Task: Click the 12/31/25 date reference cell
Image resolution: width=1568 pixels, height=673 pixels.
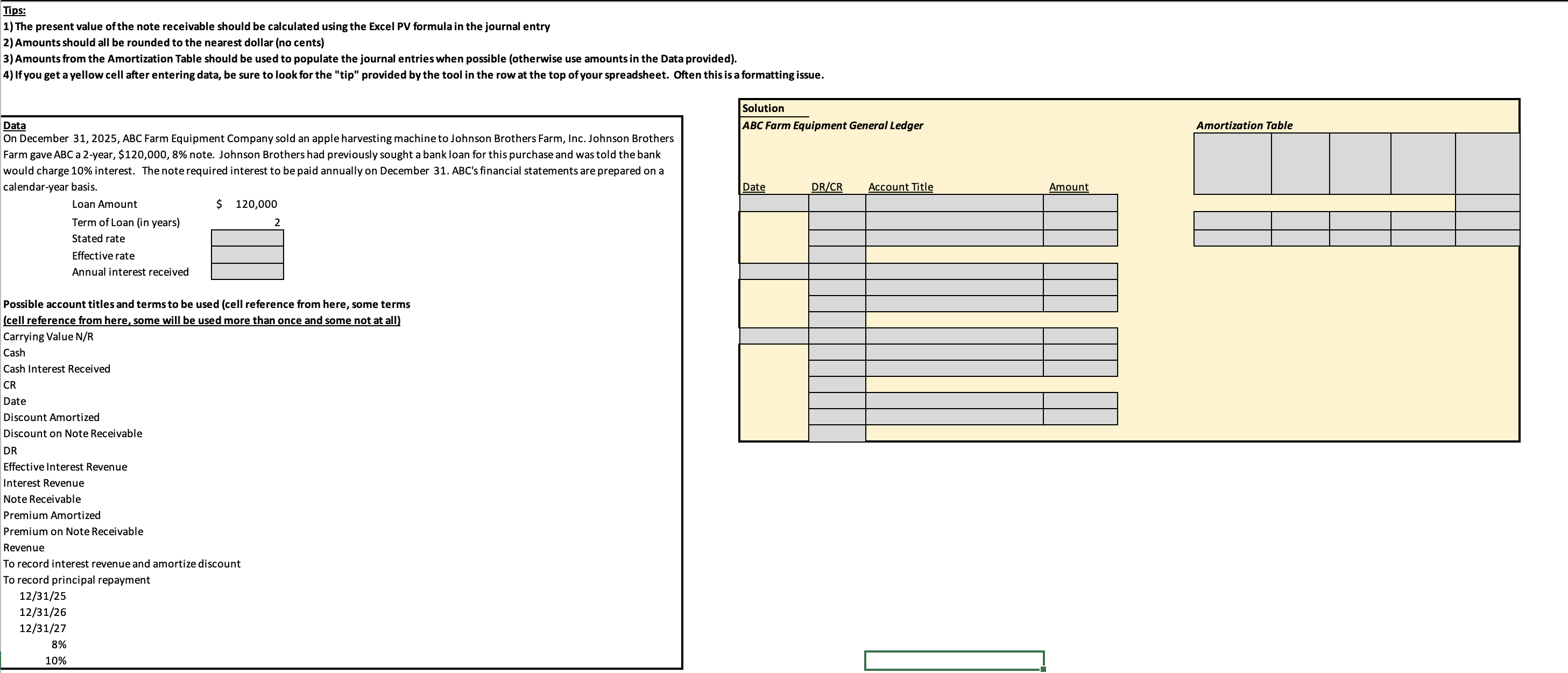Action: tap(43, 595)
